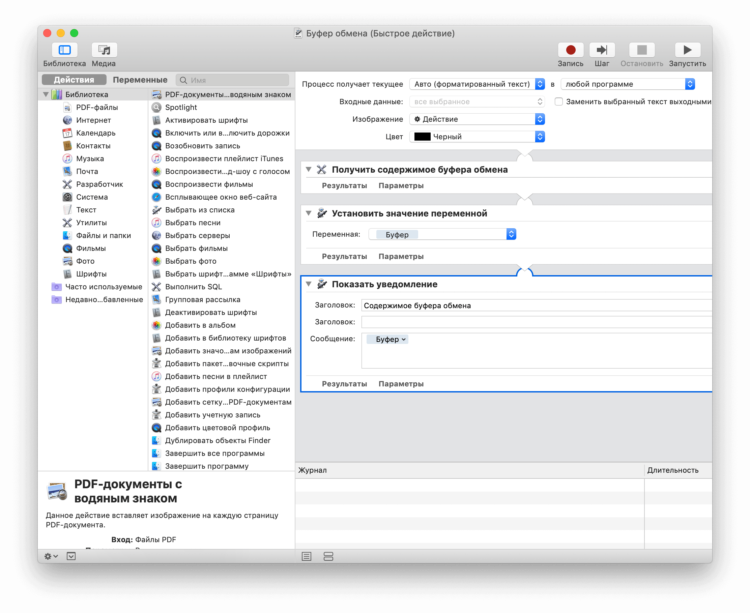Select the Фильмы category
The width and height of the screenshot is (750, 613).
[90, 249]
